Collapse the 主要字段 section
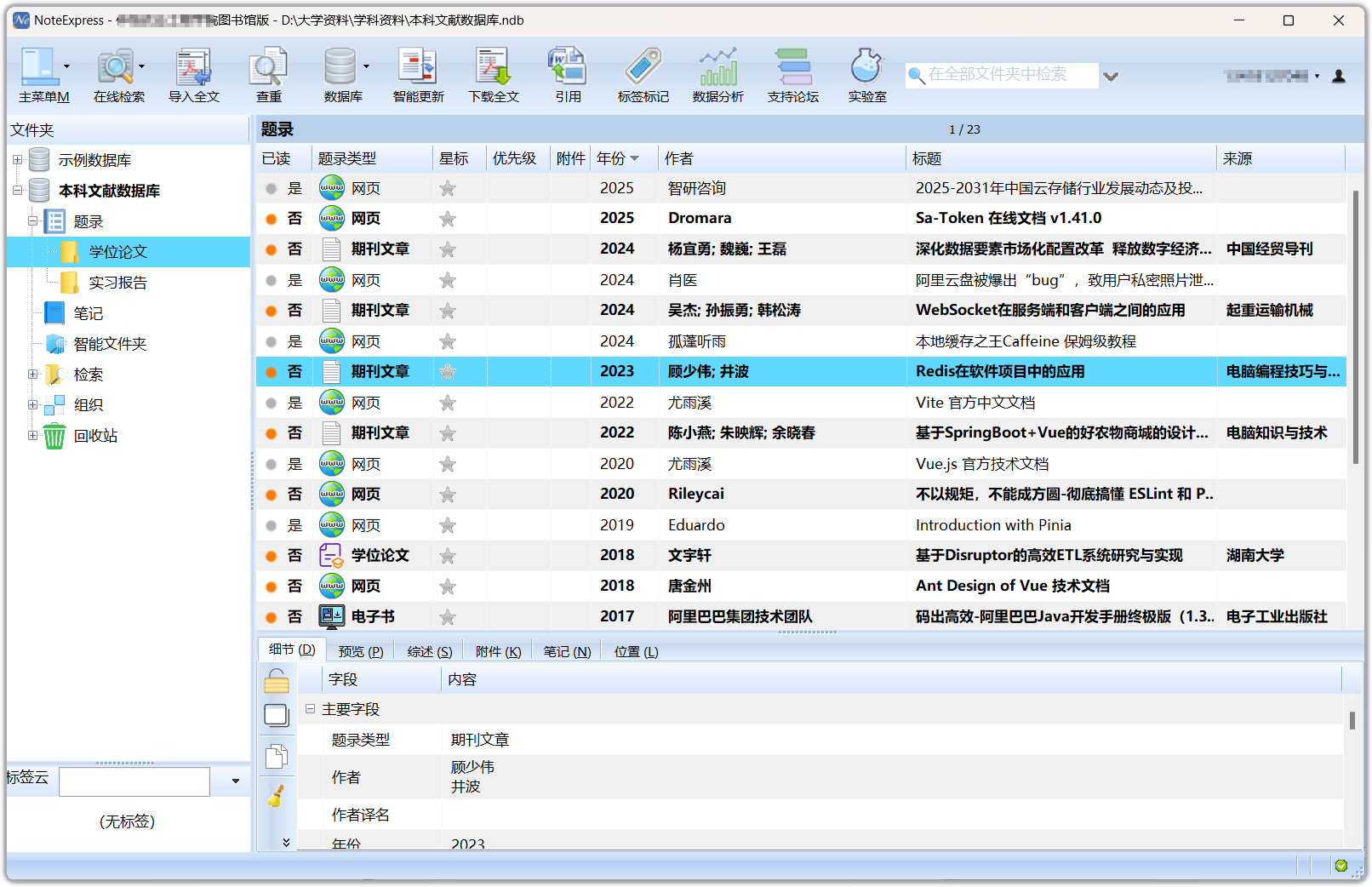 point(310,708)
